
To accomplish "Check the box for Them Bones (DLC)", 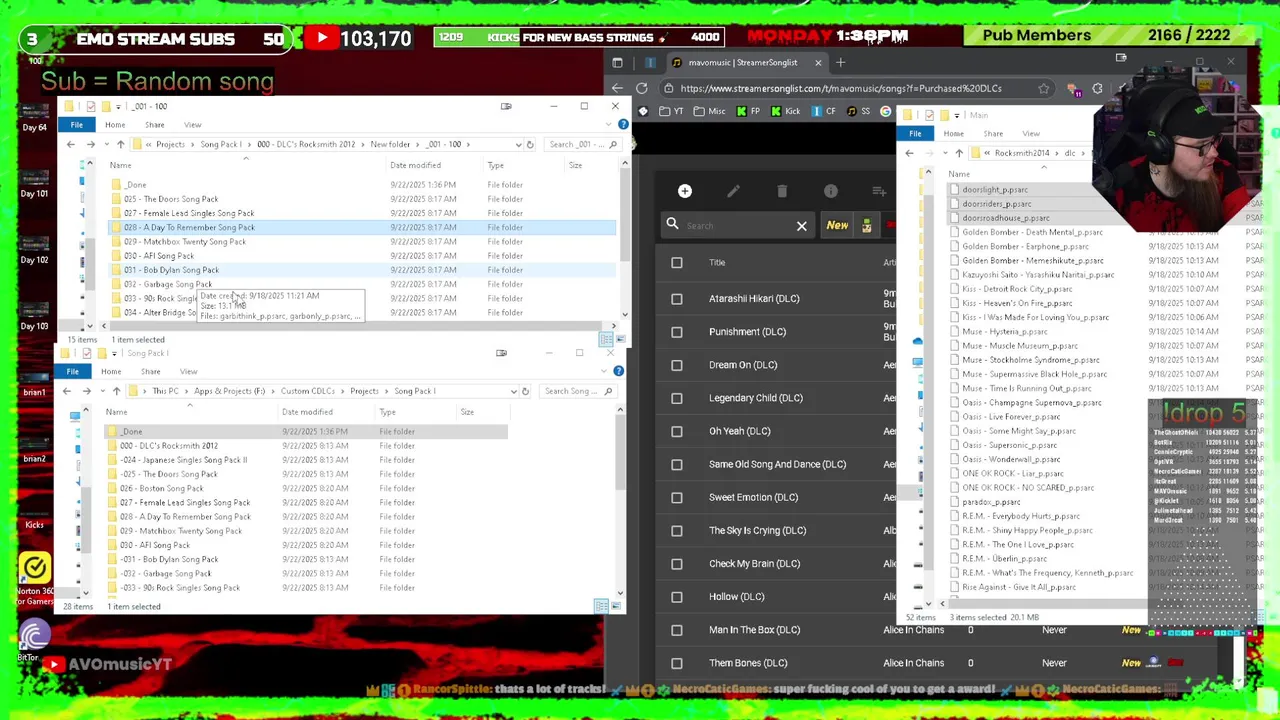I will pyautogui.click(x=677, y=663).
